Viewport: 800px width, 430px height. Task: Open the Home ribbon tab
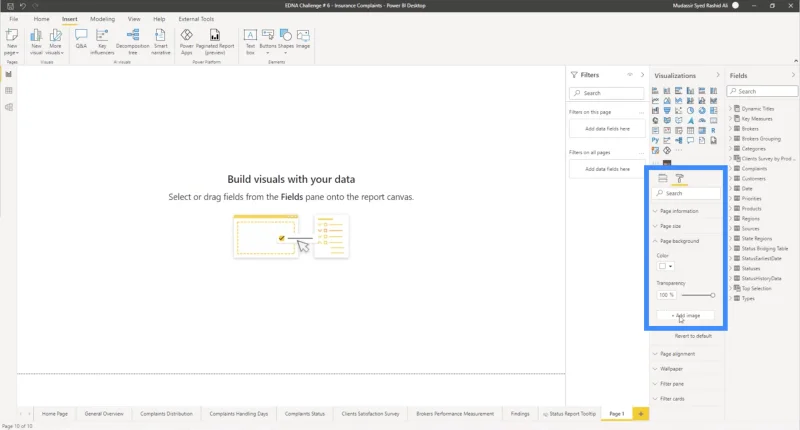(x=41, y=19)
